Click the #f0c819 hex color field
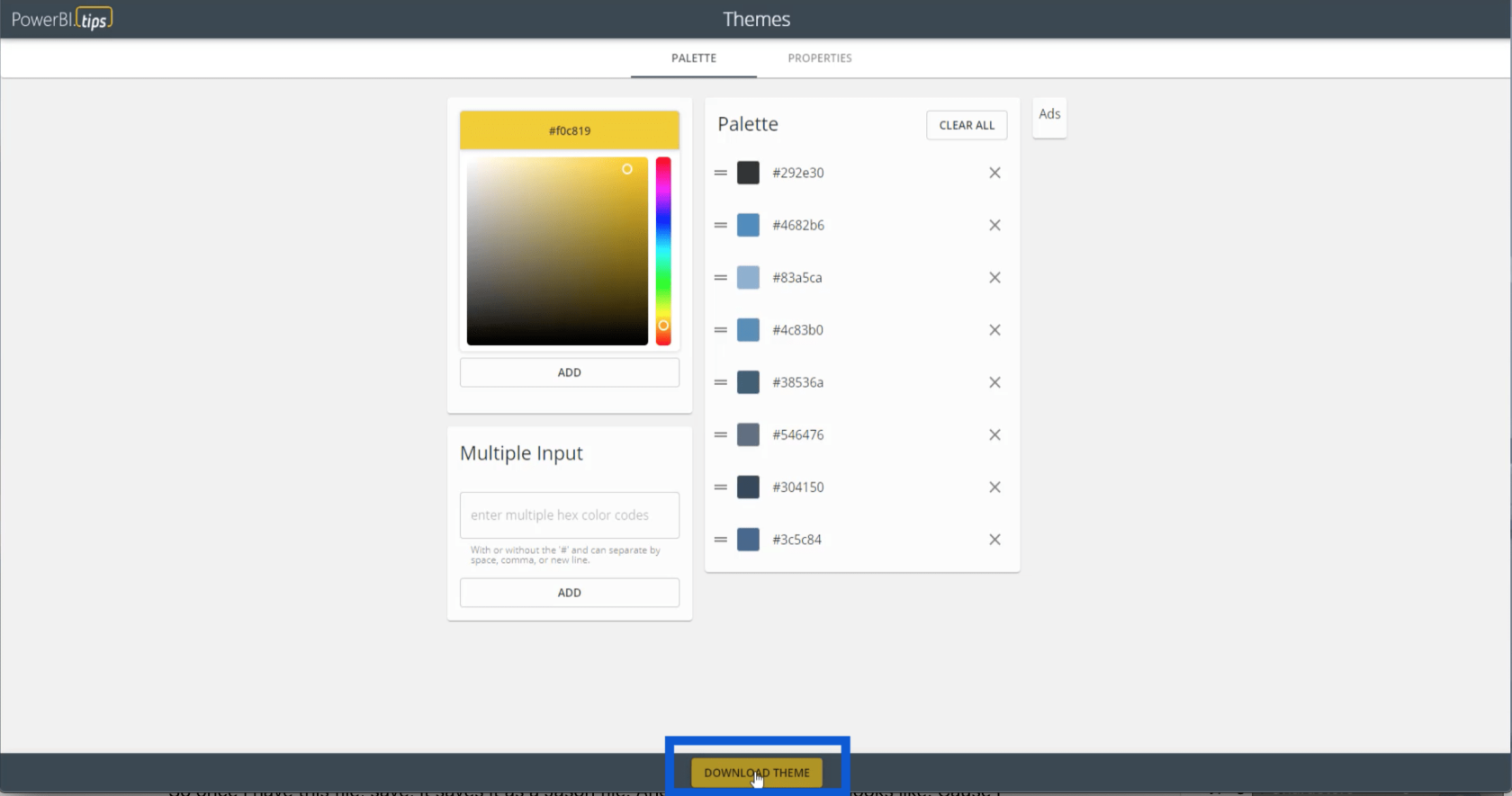Image resolution: width=1512 pixels, height=796 pixels. pyautogui.click(x=570, y=130)
